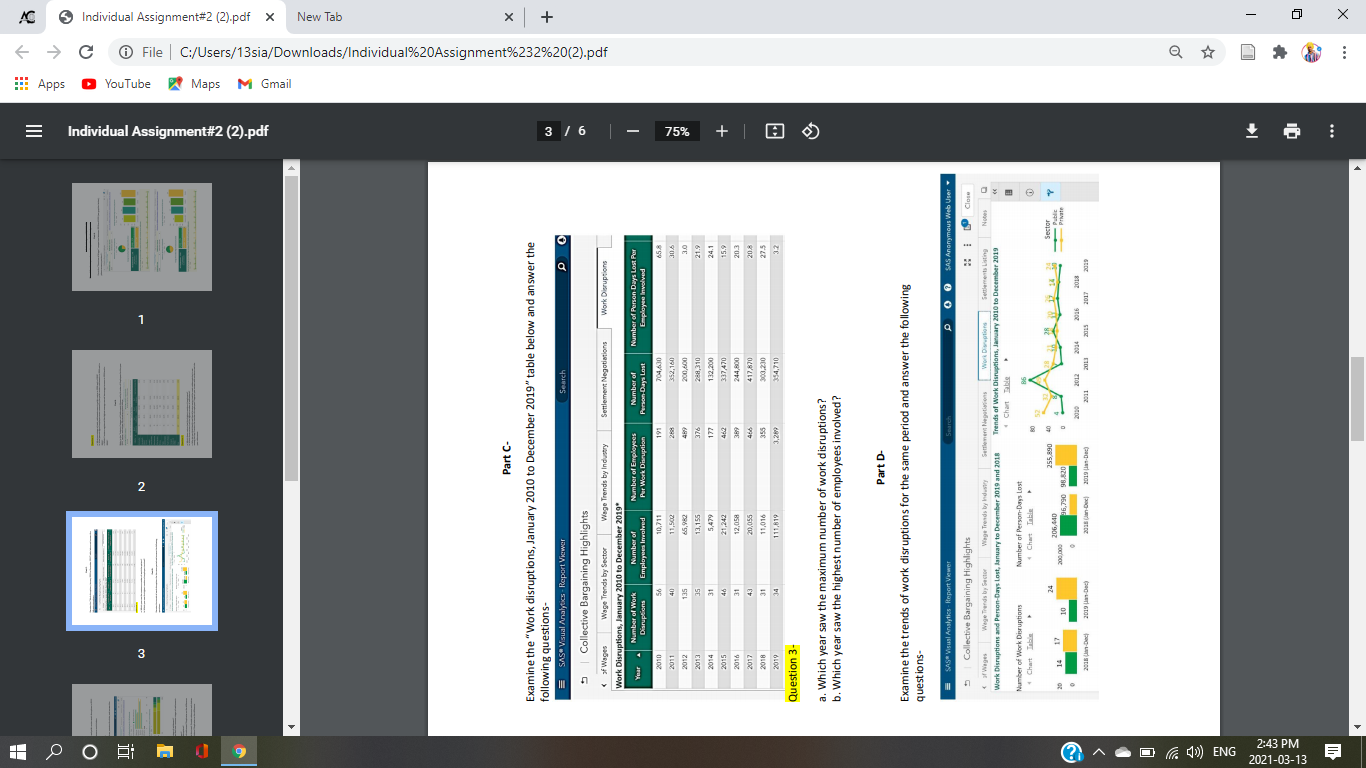The height and width of the screenshot is (768, 1366).
Task: Rotate the PDF page counterclockwise
Action: pos(812,131)
